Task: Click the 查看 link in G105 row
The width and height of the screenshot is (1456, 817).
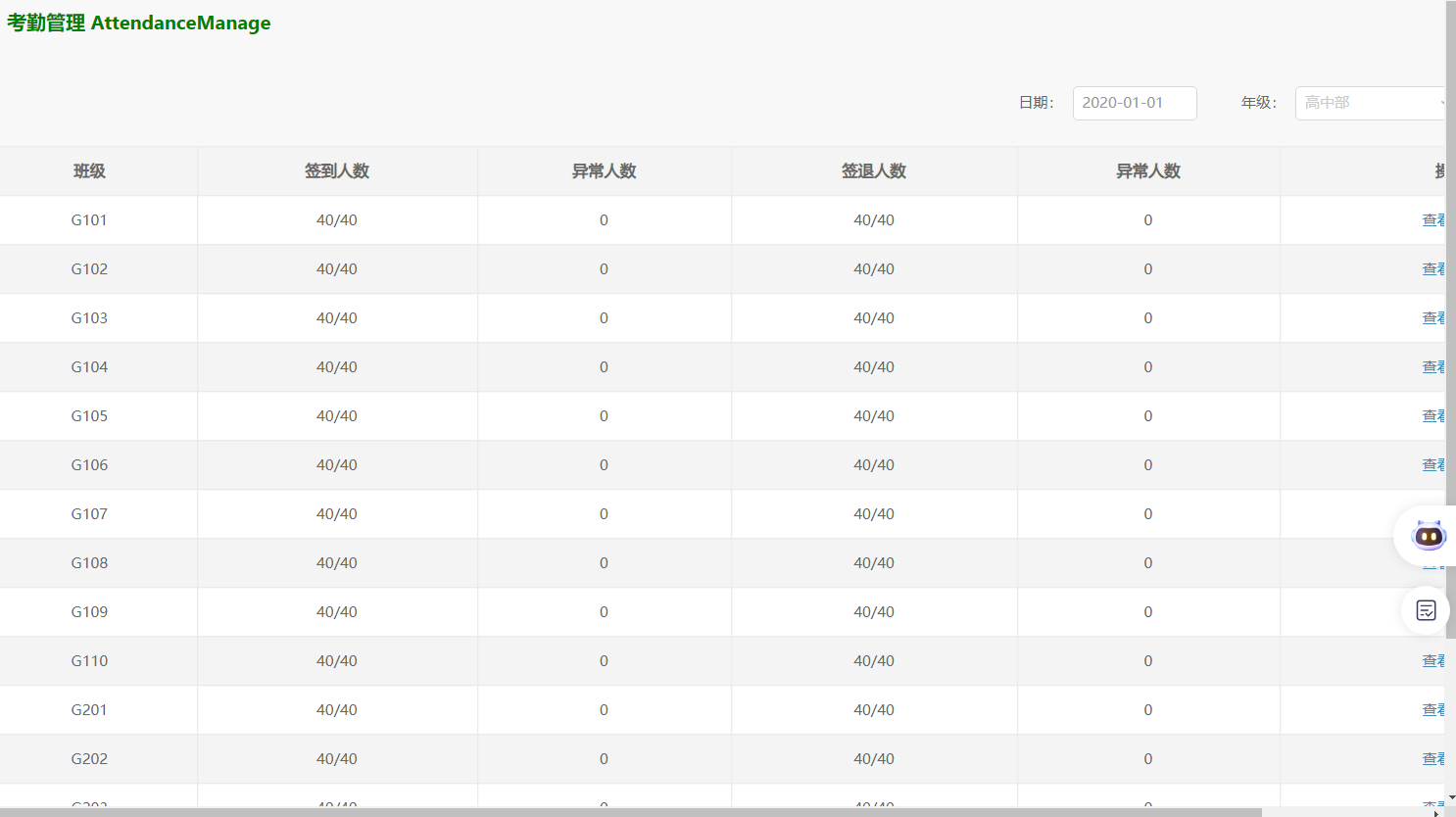Action: (x=1433, y=416)
